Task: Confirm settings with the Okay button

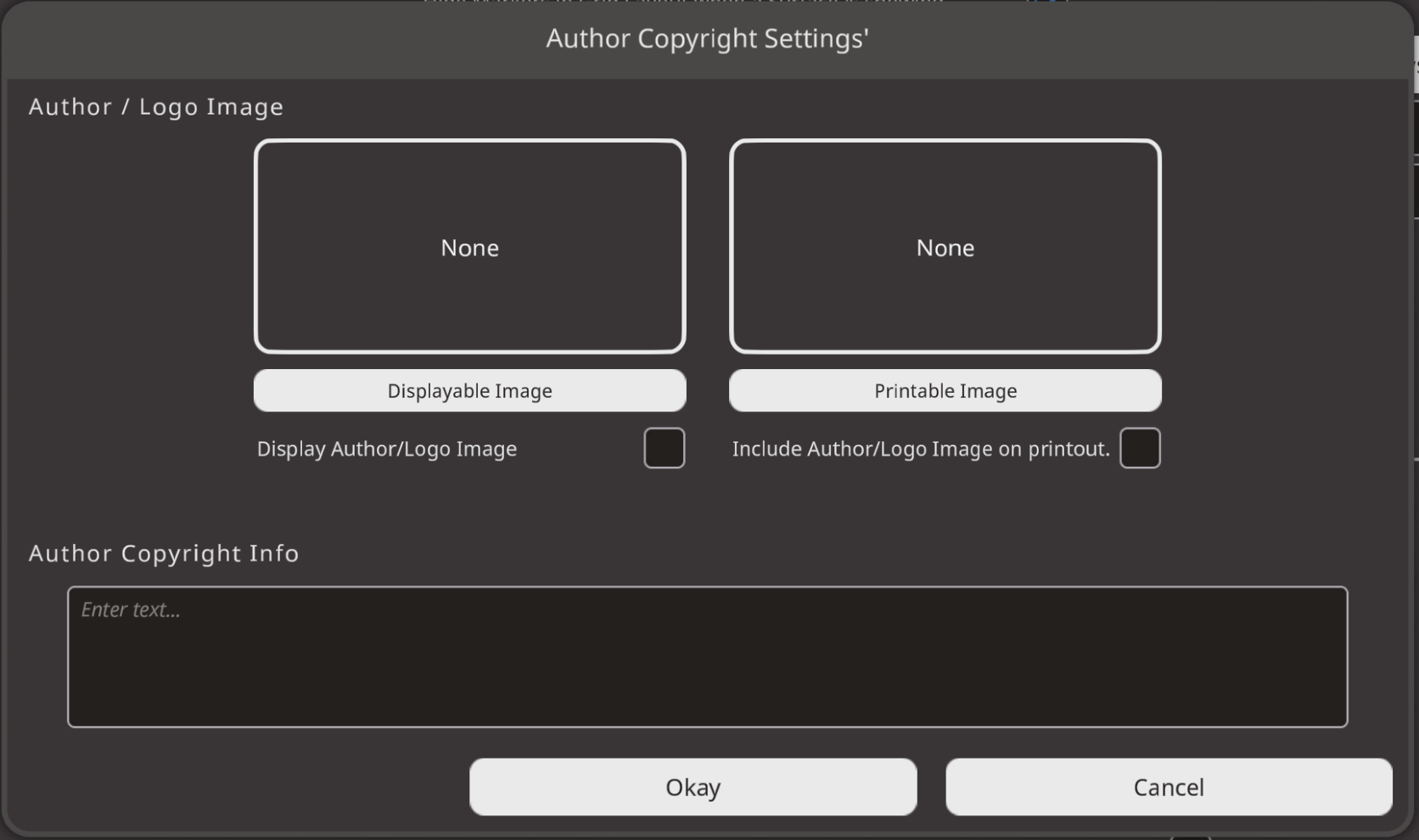Action: click(693, 787)
